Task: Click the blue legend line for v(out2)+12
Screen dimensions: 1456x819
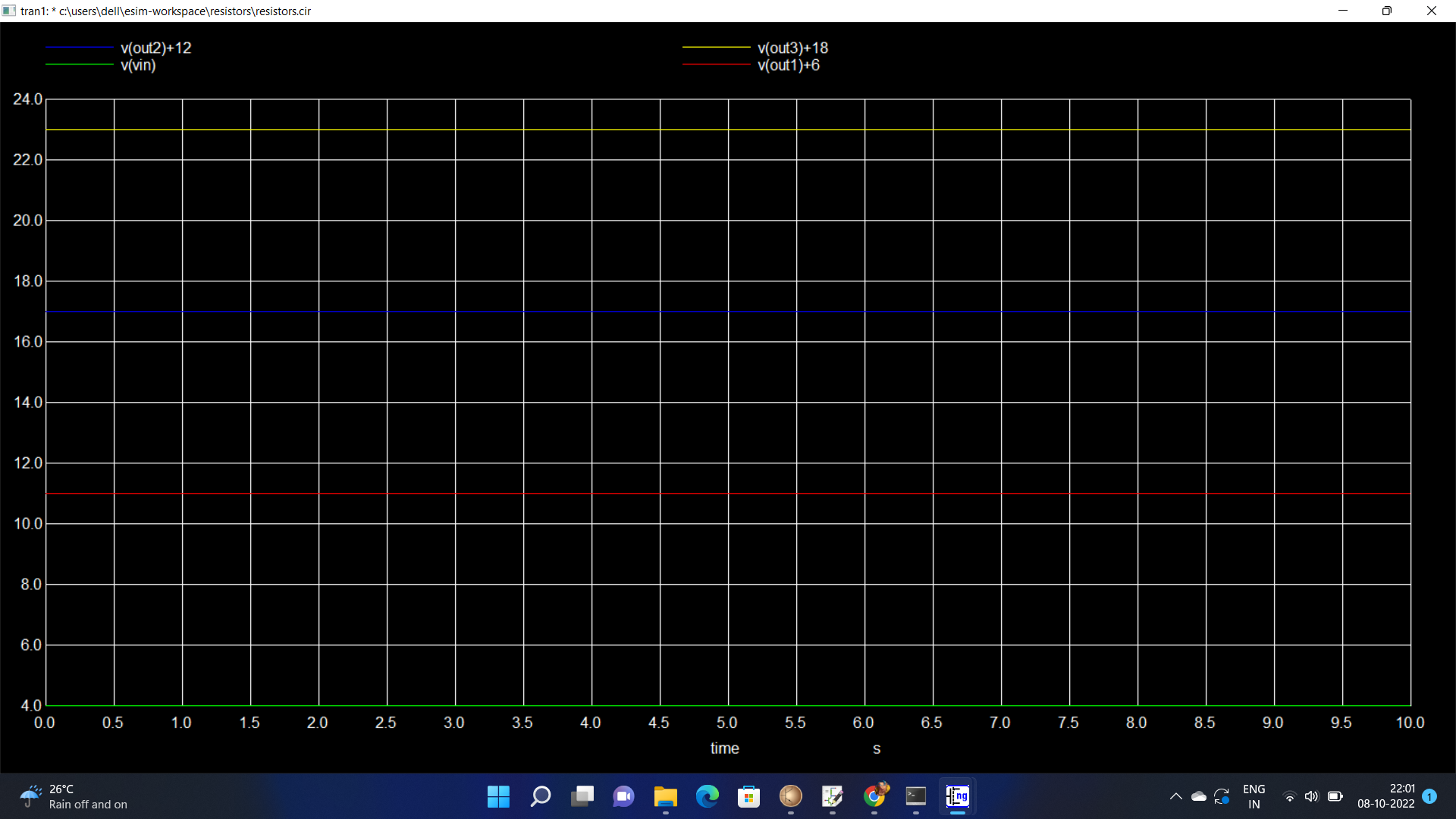Action: pos(80,48)
